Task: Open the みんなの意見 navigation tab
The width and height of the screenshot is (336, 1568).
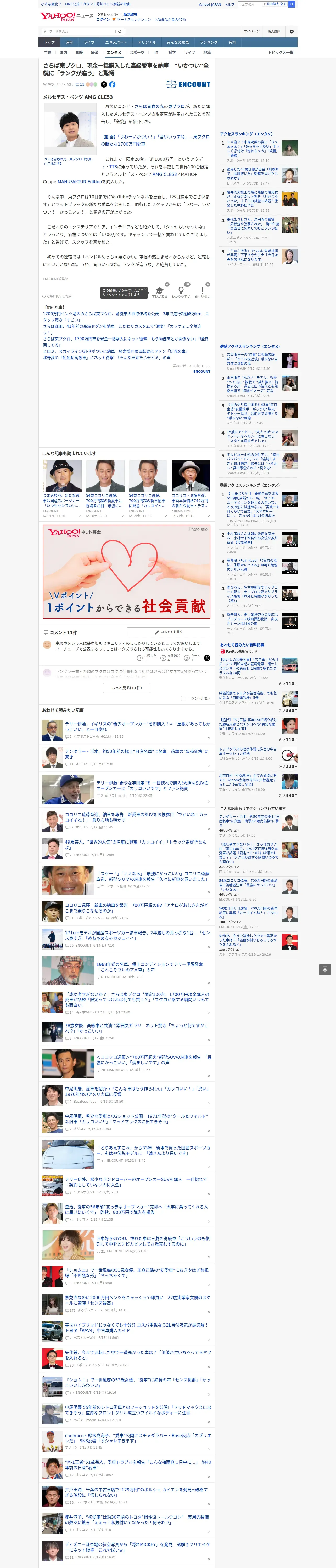Action: [x=178, y=43]
